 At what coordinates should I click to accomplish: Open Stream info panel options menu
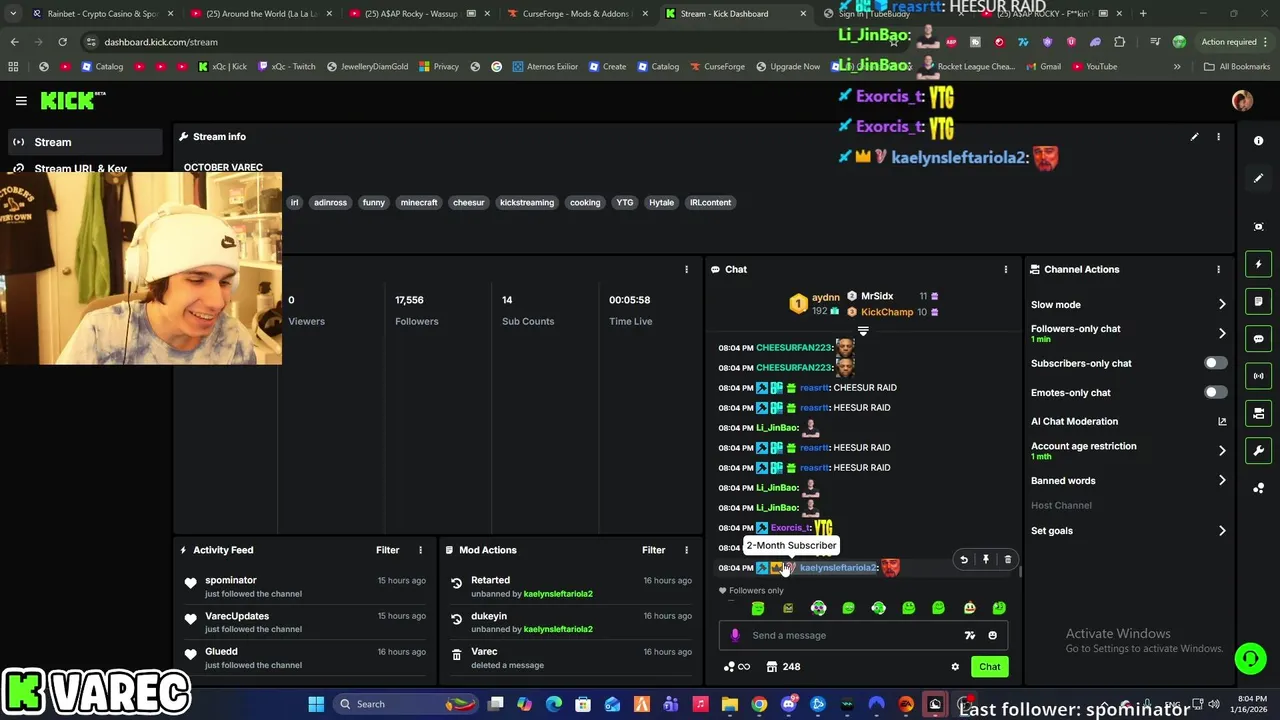[1218, 137]
